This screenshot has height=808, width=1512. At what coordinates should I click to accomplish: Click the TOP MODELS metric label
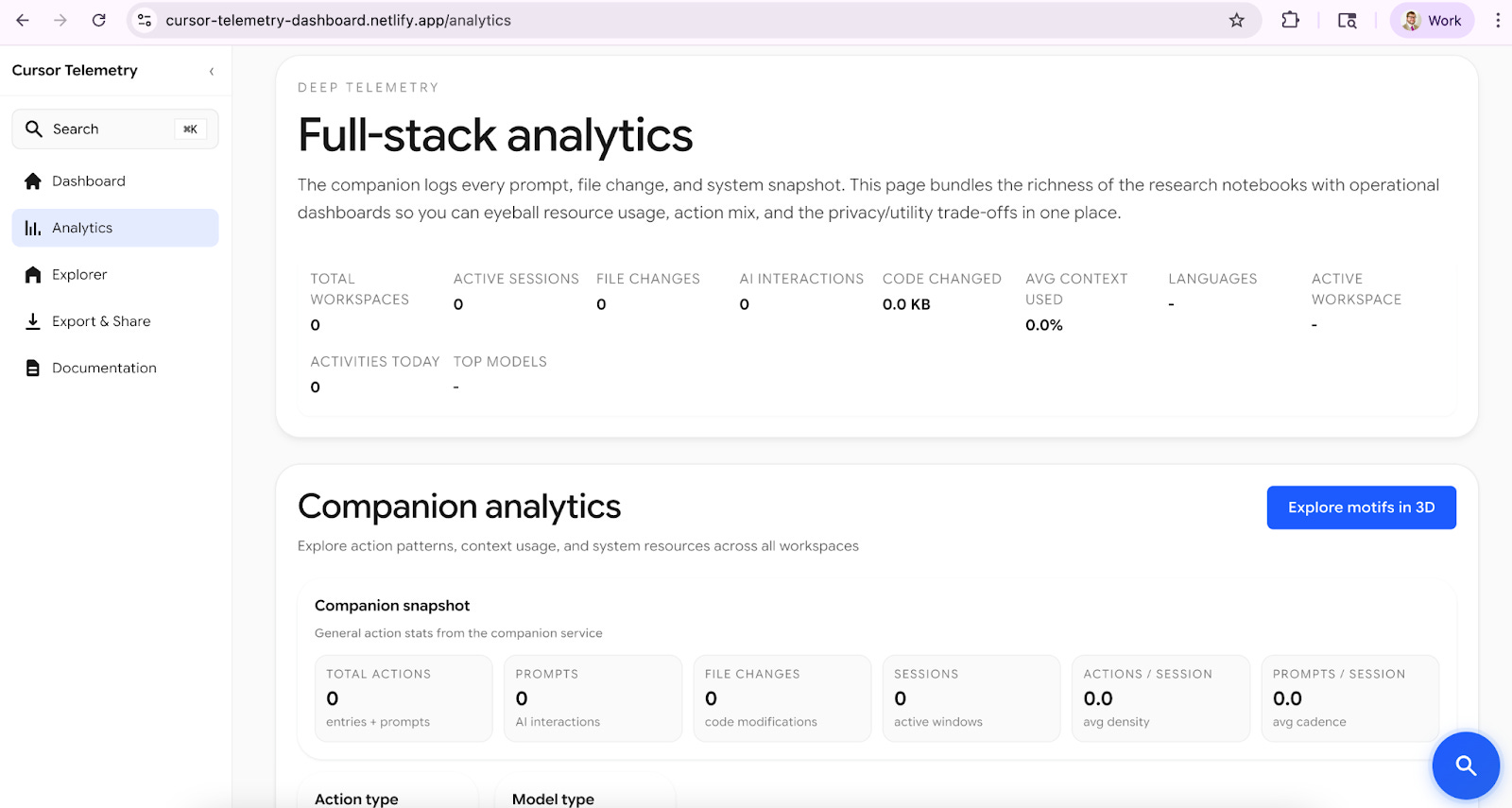coord(500,362)
